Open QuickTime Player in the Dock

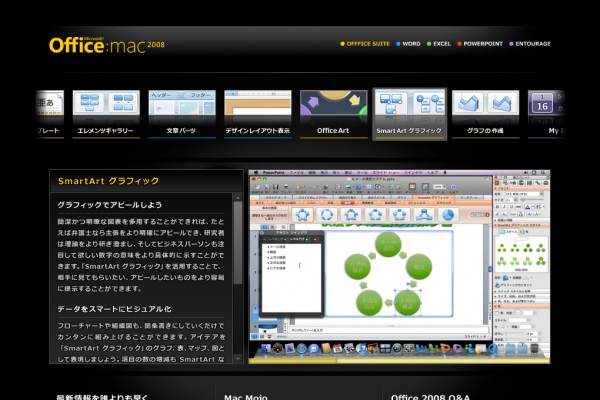coord(492,348)
